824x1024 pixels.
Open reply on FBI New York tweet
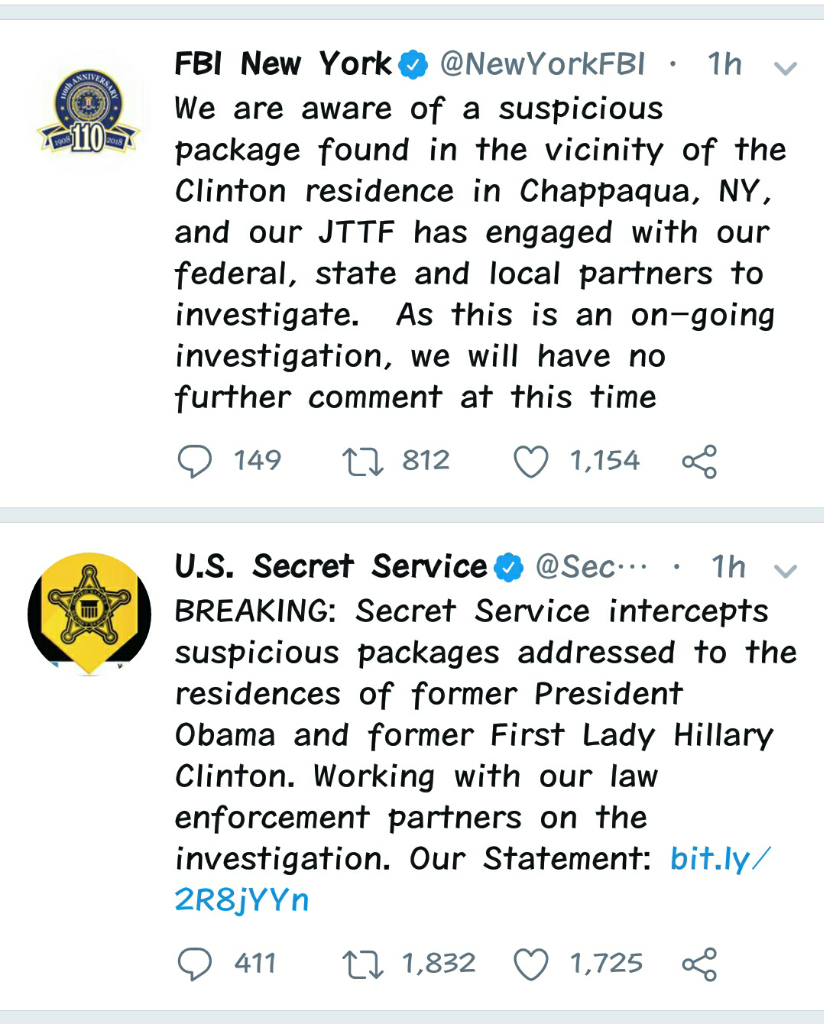[195, 462]
